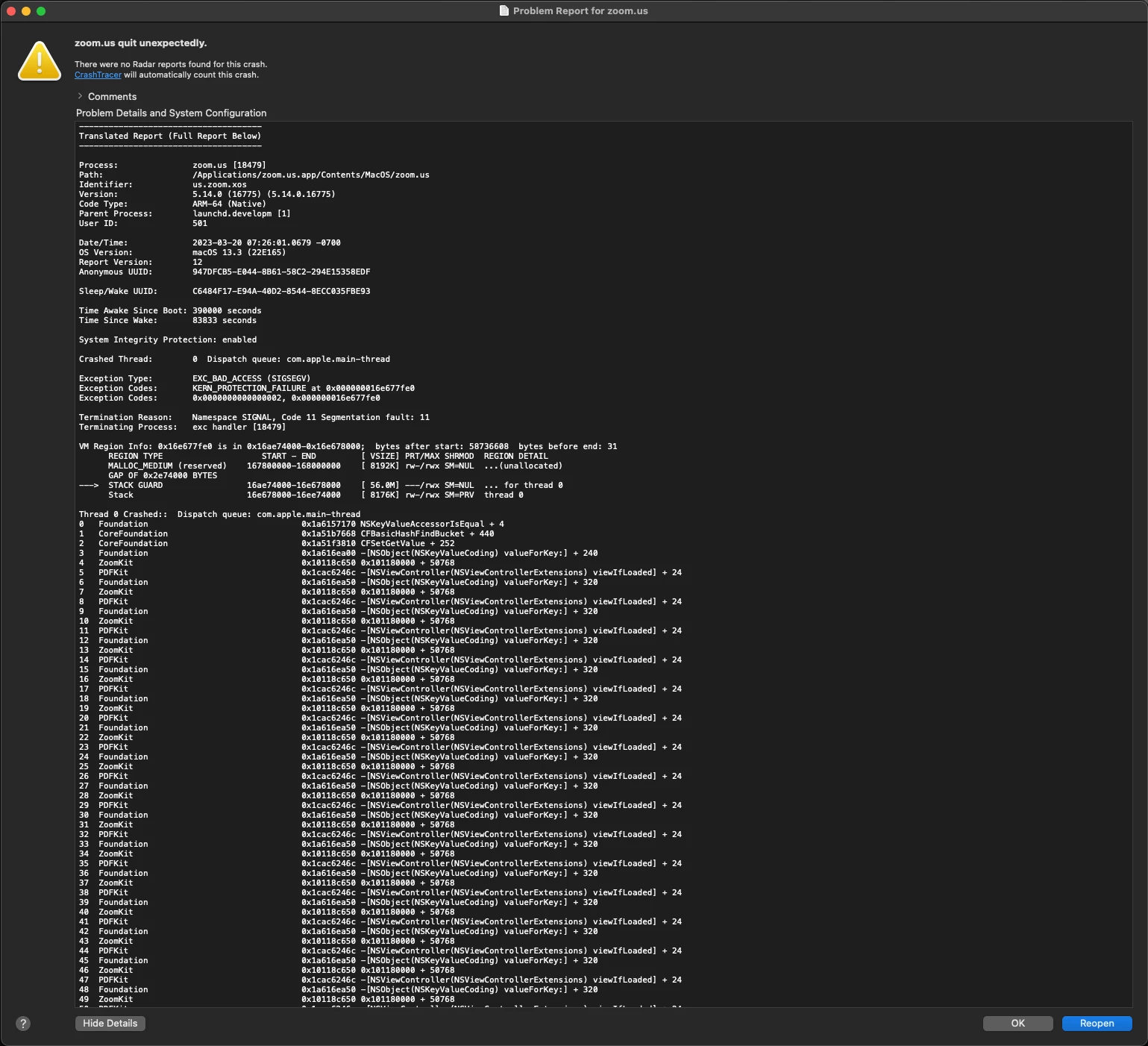Click code type 'ARM-64 (Native)'

tap(229, 204)
